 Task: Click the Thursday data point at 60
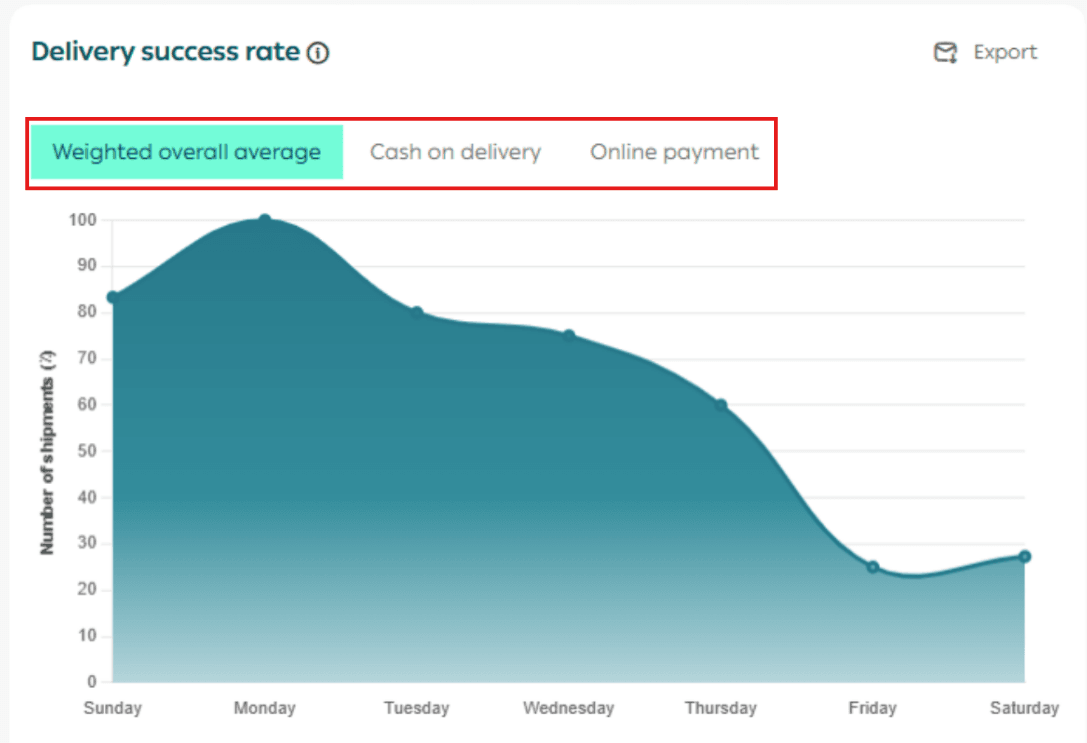coord(721,405)
